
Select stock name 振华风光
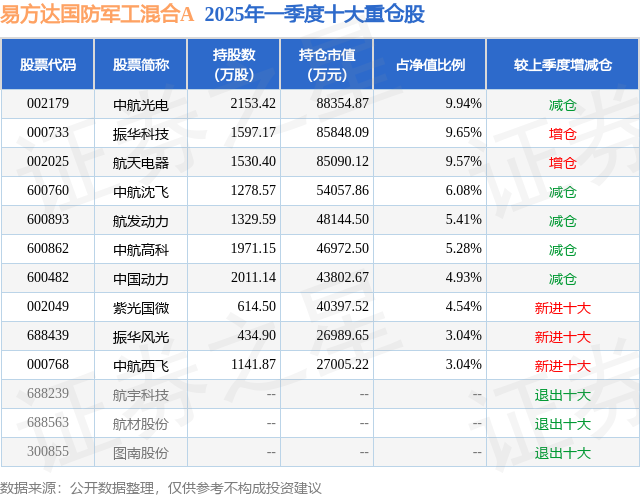(141, 337)
